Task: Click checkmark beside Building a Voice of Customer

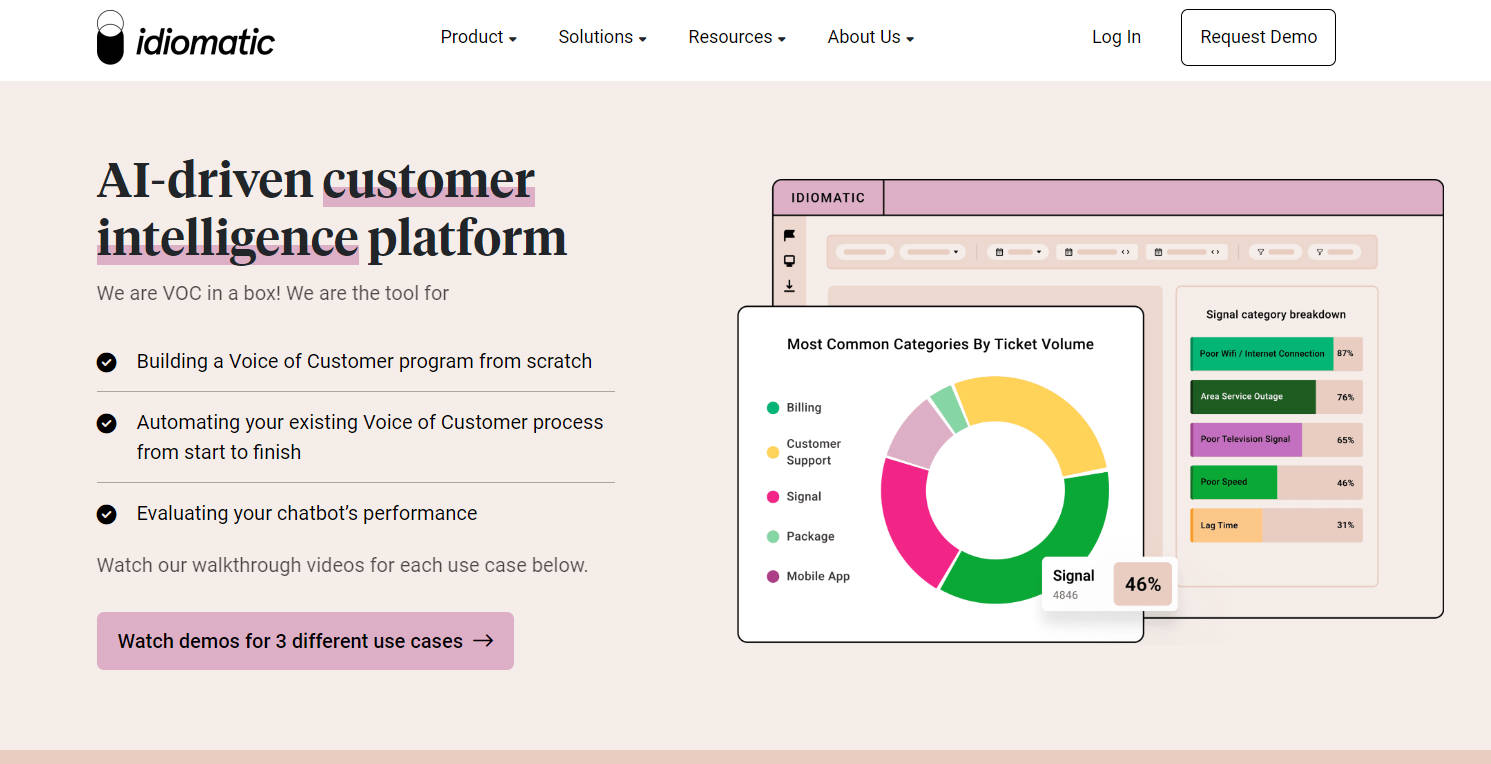Action: tap(107, 362)
